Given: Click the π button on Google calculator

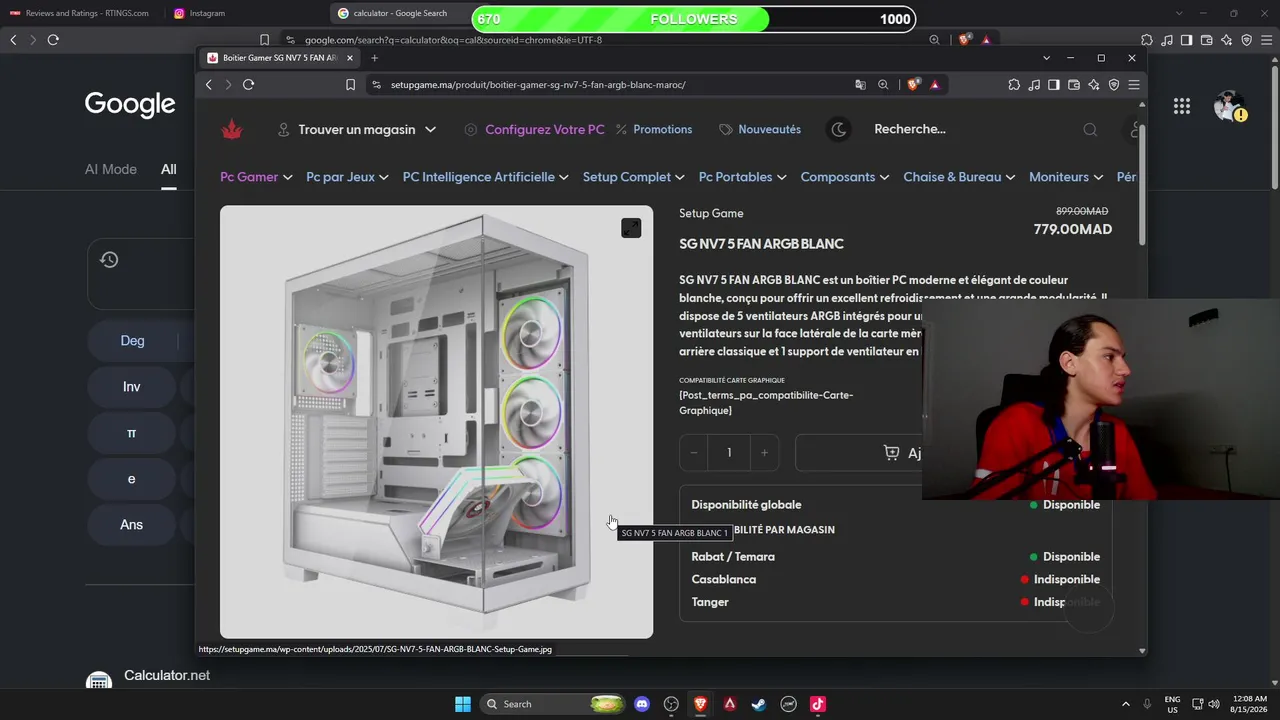Looking at the screenshot, I should pyautogui.click(x=131, y=433).
